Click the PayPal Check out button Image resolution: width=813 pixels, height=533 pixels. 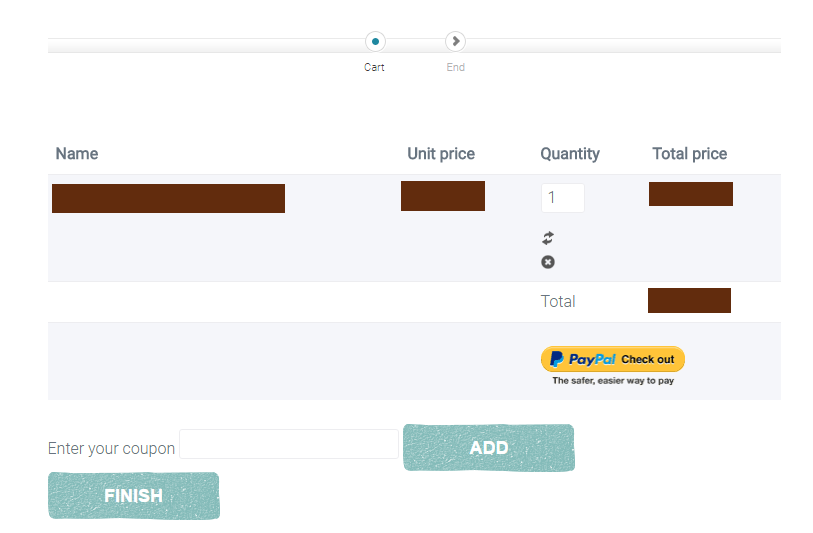612,359
